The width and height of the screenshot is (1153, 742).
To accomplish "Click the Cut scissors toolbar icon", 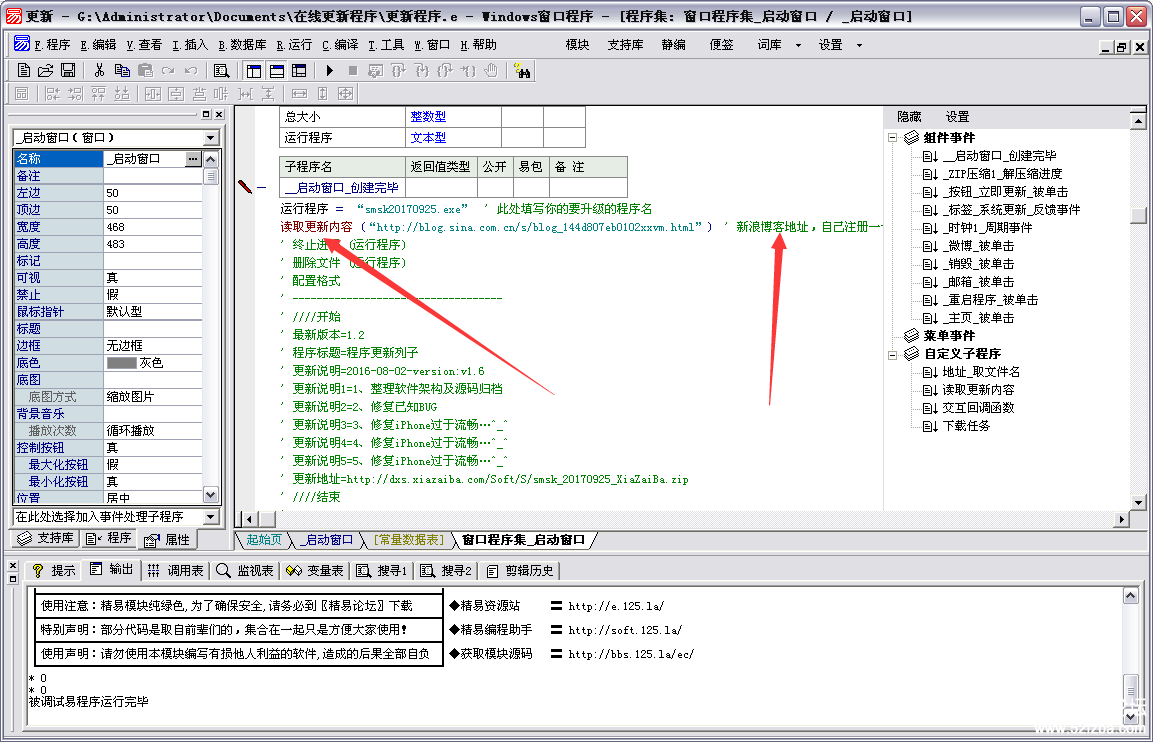I will pos(99,70).
